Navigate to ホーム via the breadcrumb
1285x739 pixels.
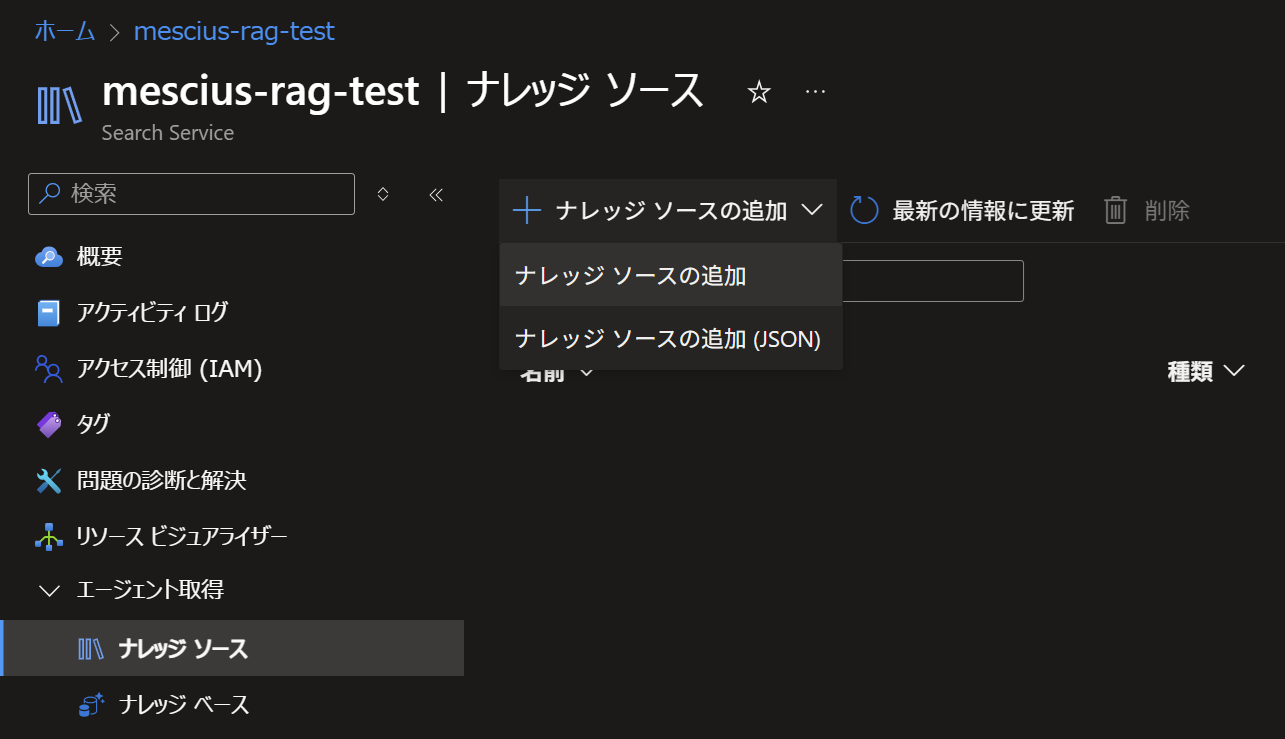(64, 31)
